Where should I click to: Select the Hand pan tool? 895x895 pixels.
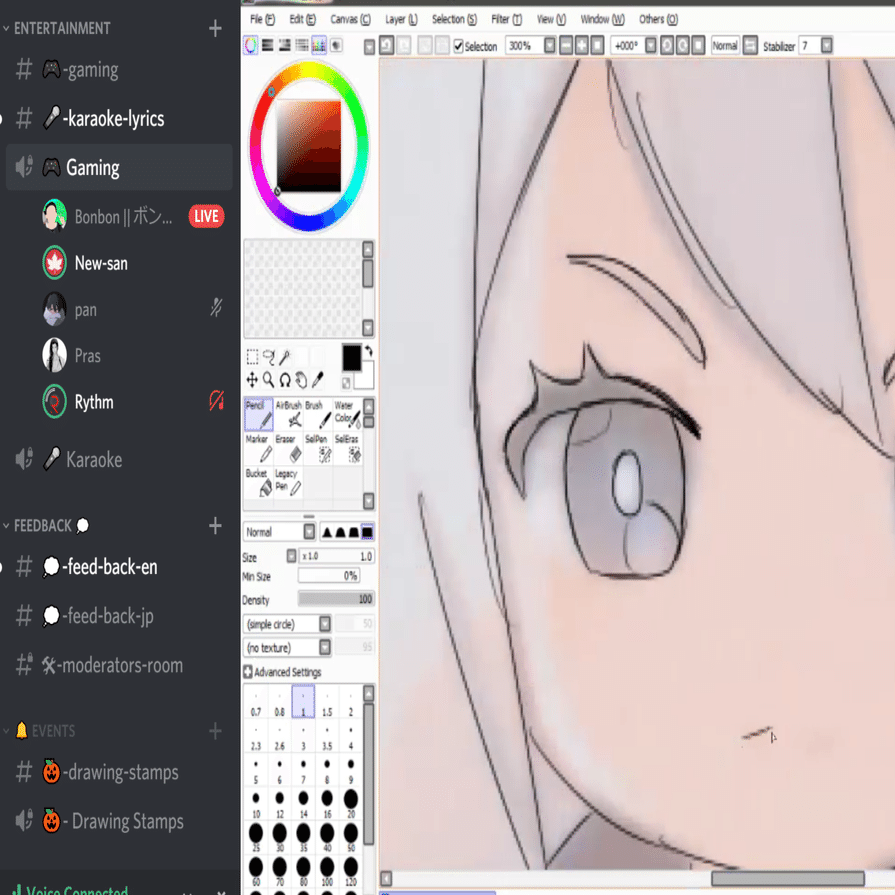[x=301, y=380]
